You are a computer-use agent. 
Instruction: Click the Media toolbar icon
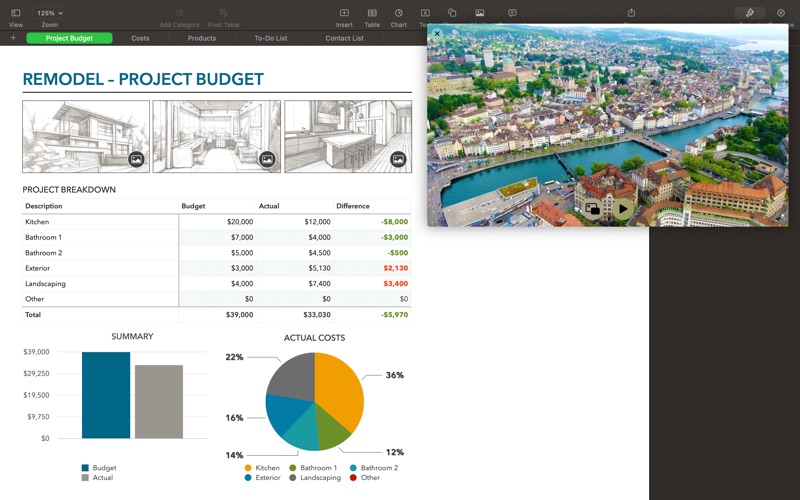[x=480, y=13]
